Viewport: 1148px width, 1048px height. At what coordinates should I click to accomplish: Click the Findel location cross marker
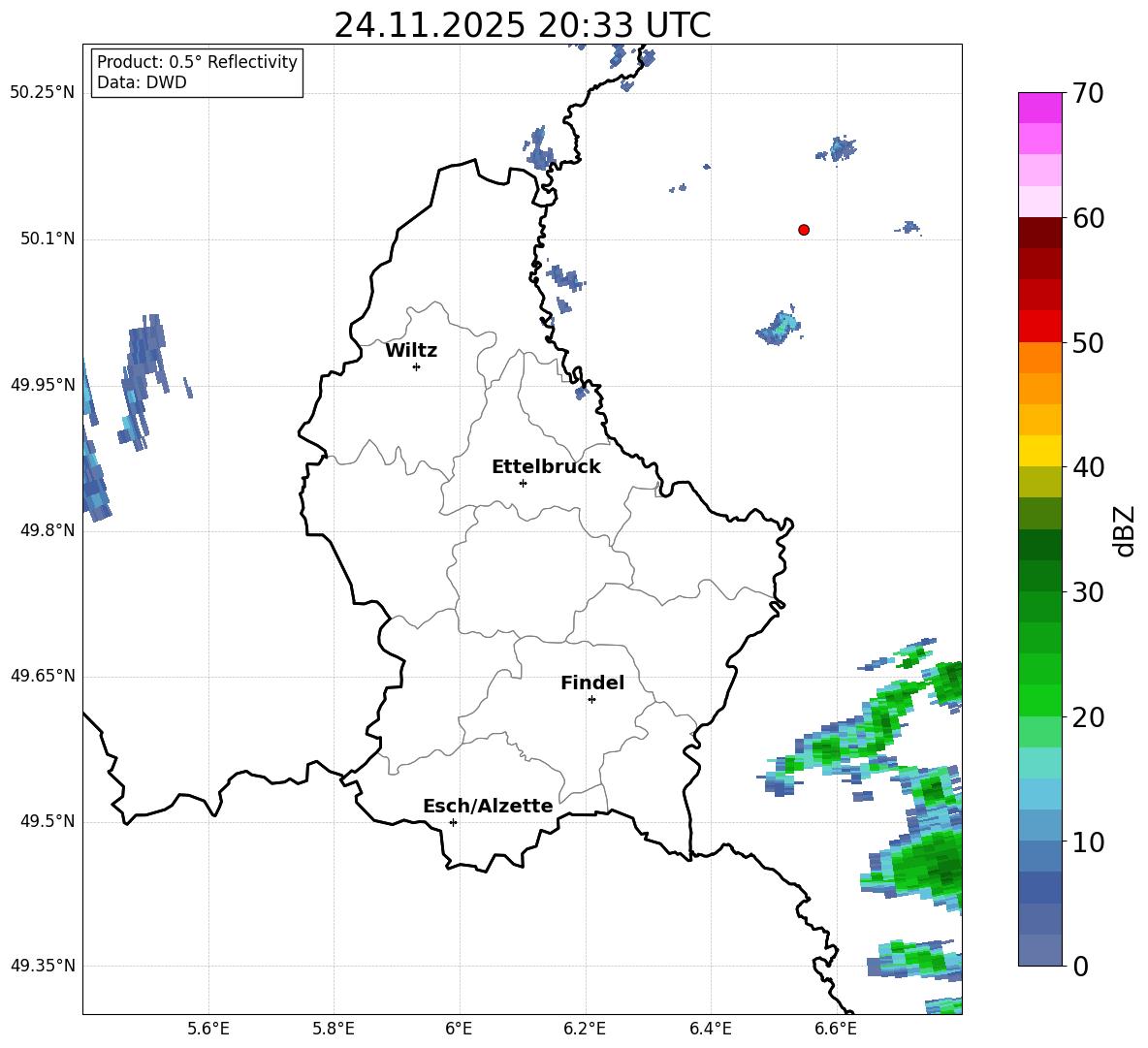(591, 700)
